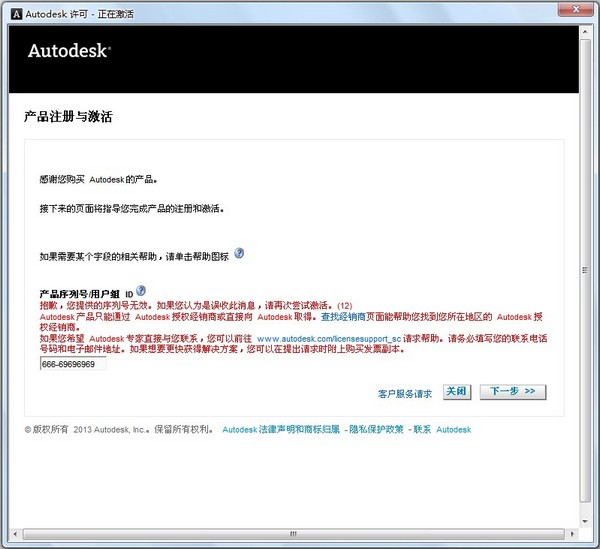Close the Autodesk license window
The height and width of the screenshot is (549, 600).
point(576,9)
